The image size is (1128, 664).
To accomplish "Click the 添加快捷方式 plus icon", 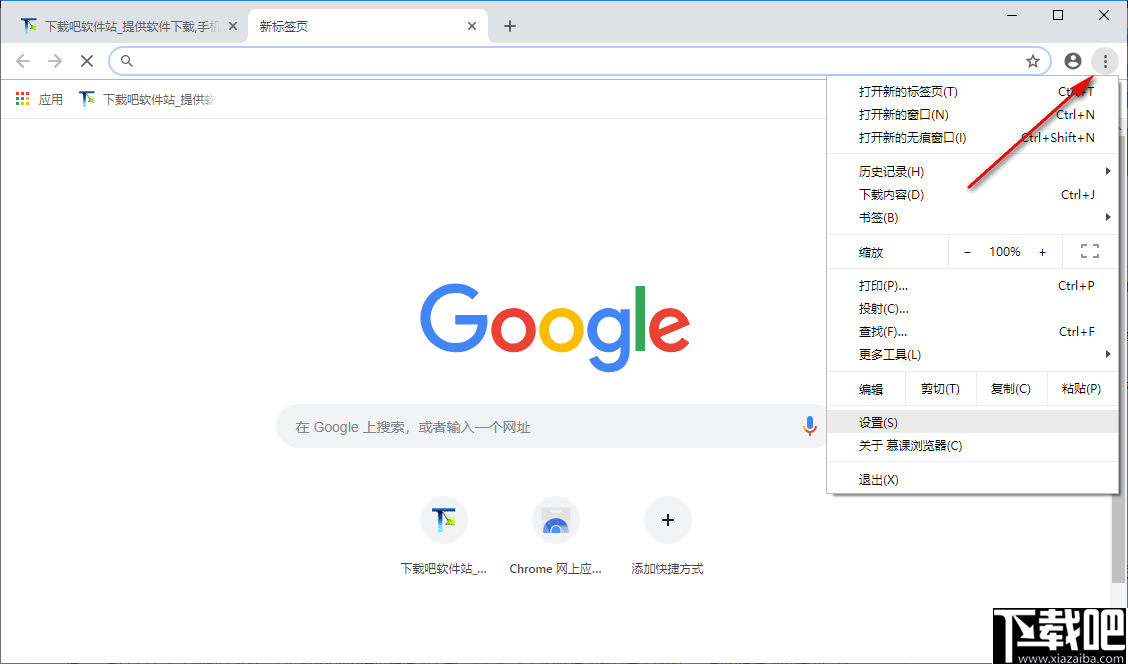I will tap(667, 520).
